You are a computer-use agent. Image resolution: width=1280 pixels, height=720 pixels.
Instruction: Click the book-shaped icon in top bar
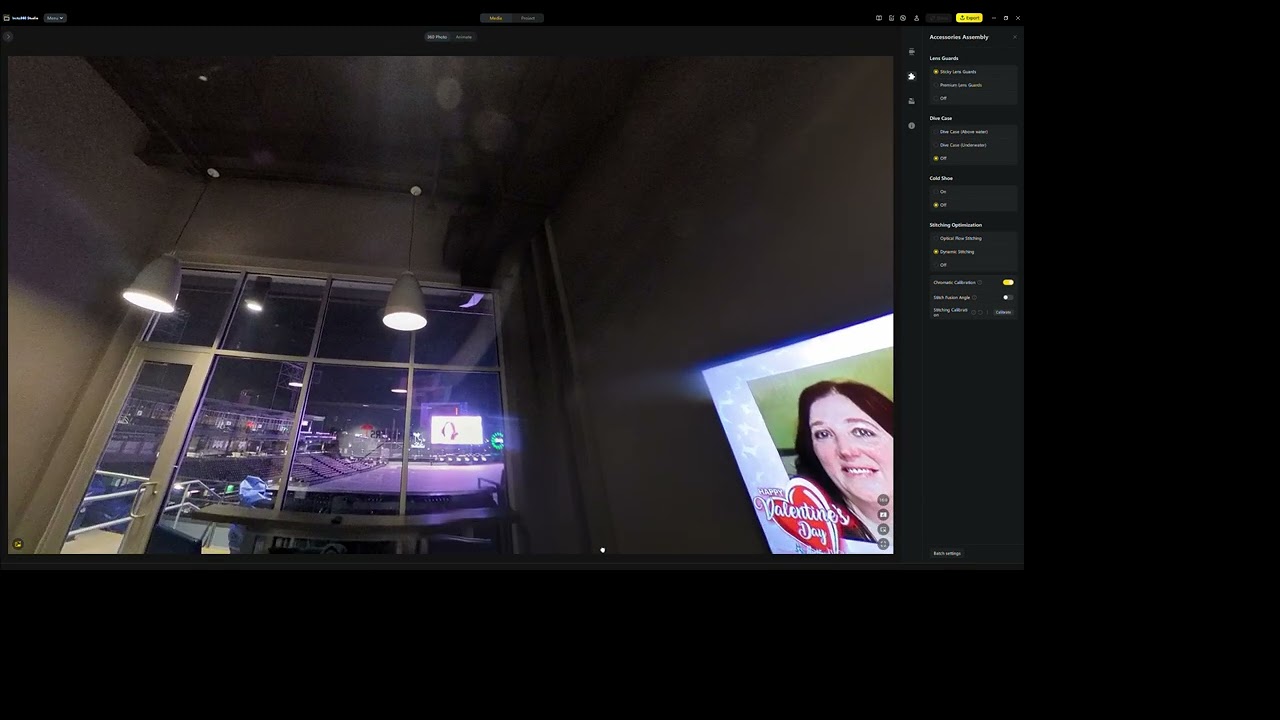pyautogui.click(x=879, y=18)
